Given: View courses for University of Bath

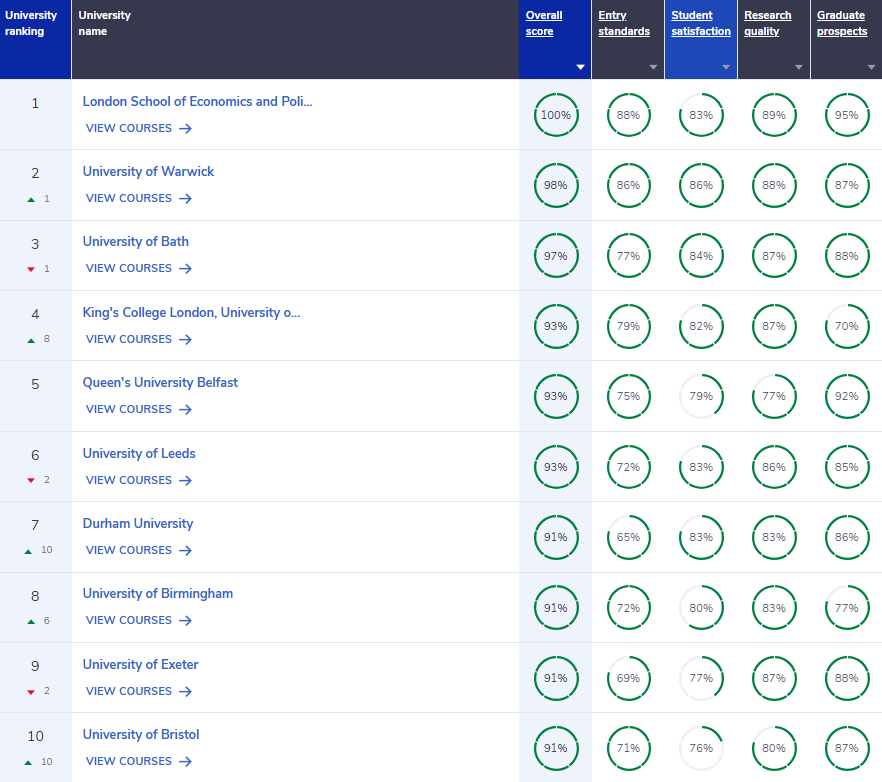Looking at the screenshot, I should 139,268.
